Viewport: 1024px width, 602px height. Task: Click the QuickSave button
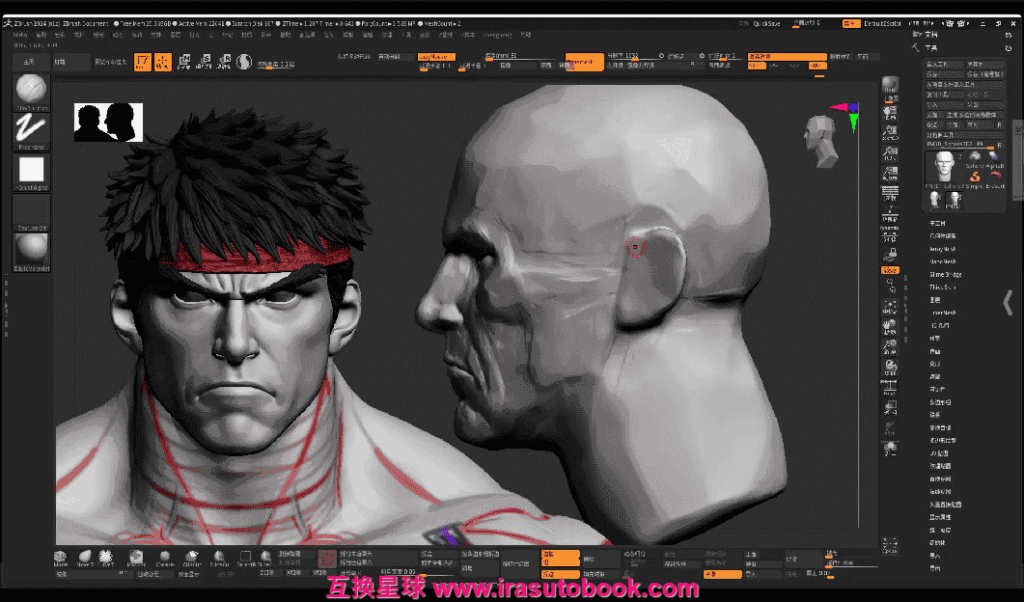pos(767,24)
